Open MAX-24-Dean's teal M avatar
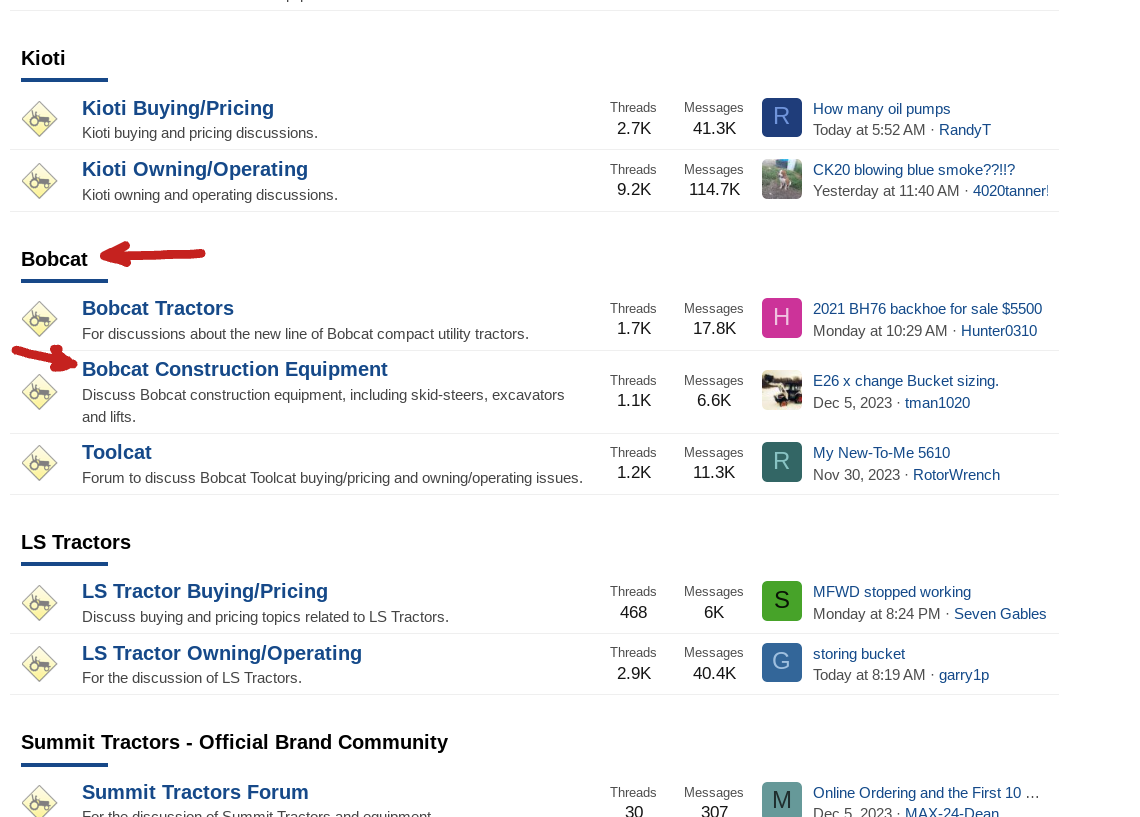This screenshot has height=817, width=1140. 782,800
